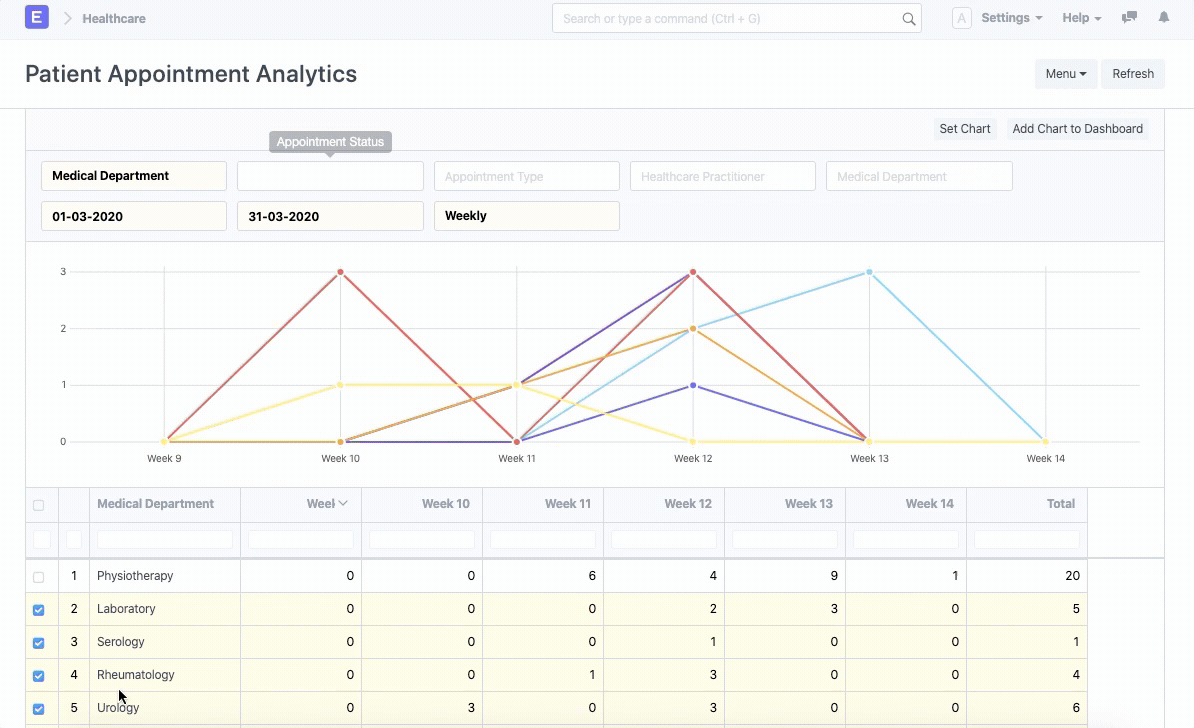Uncheck the Laboratory row checkbox

39,610
